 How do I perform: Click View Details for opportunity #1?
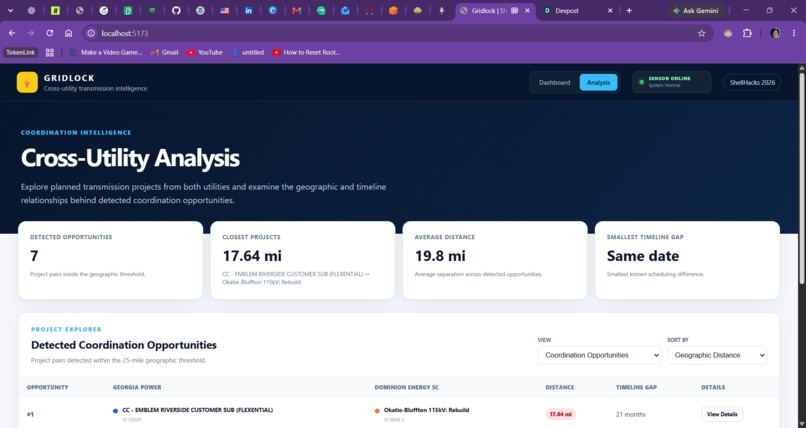pos(722,414)
